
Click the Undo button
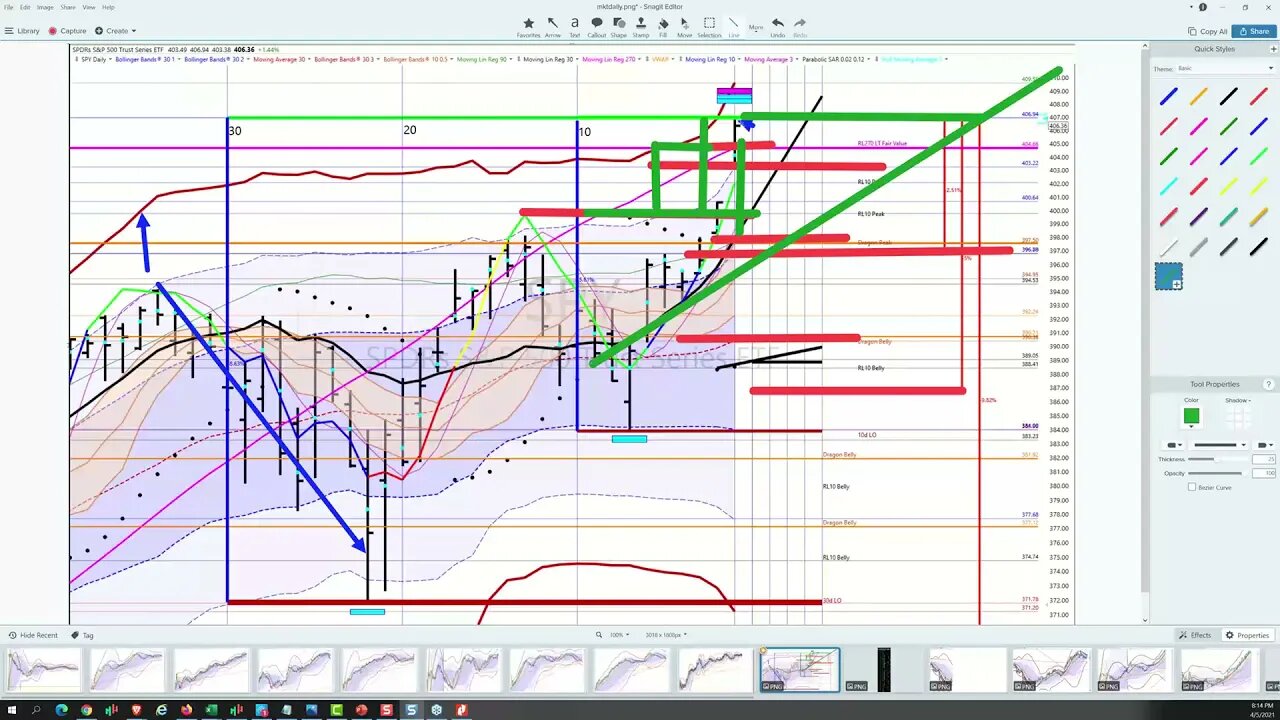(777, 27)
